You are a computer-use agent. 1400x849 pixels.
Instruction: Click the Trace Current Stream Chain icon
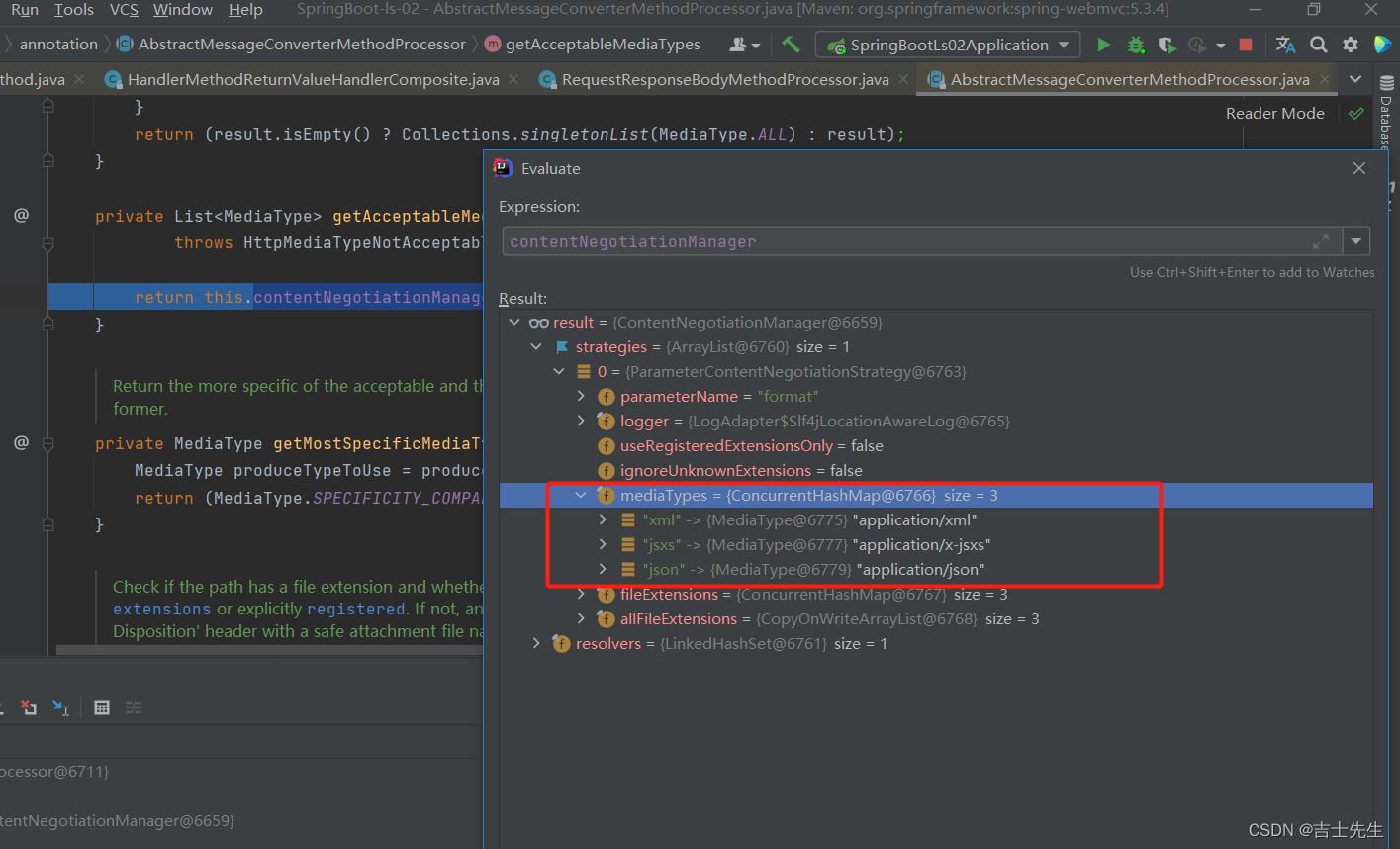coord(134,707)
